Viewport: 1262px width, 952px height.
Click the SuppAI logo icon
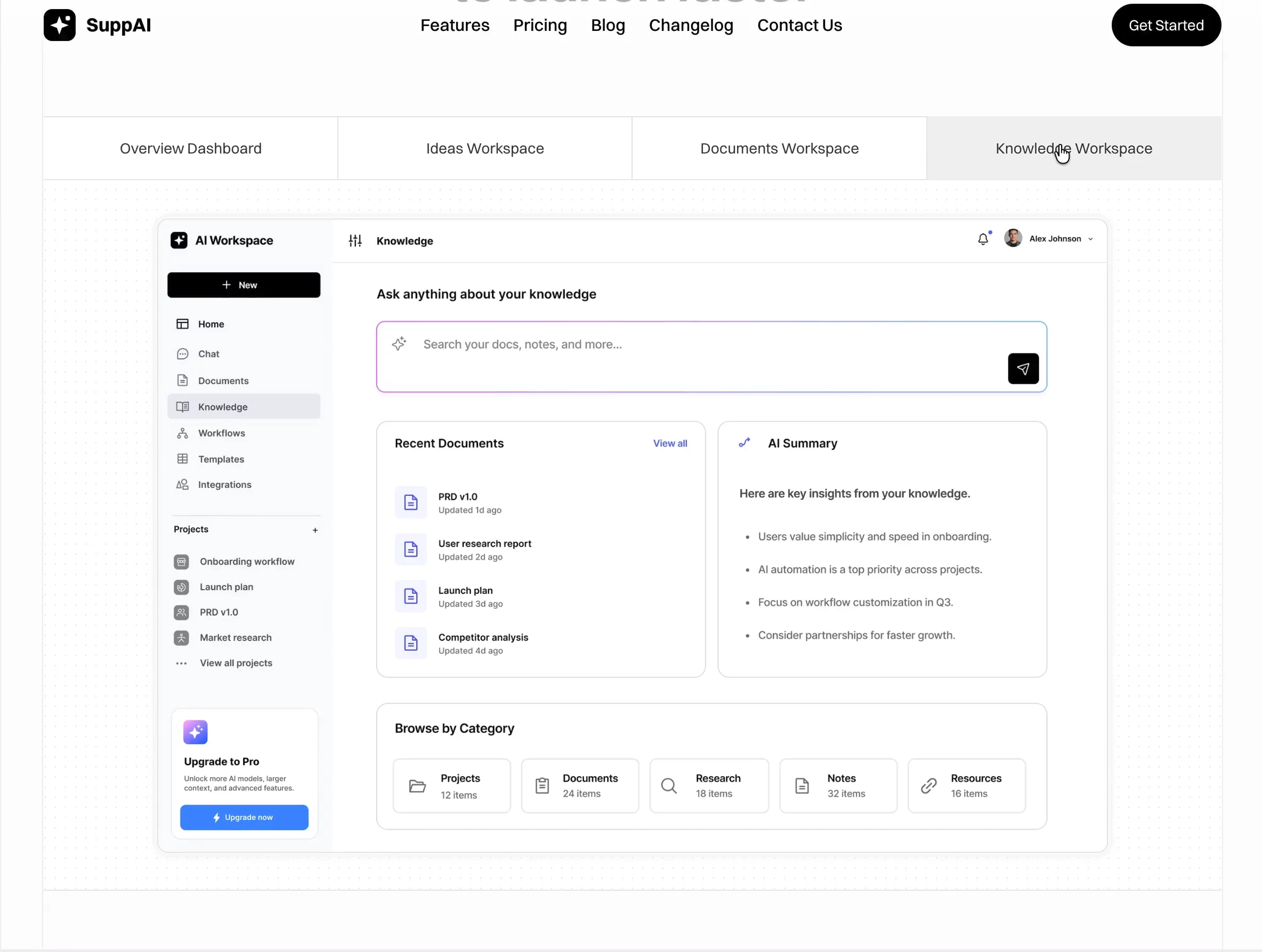[59, 25]
